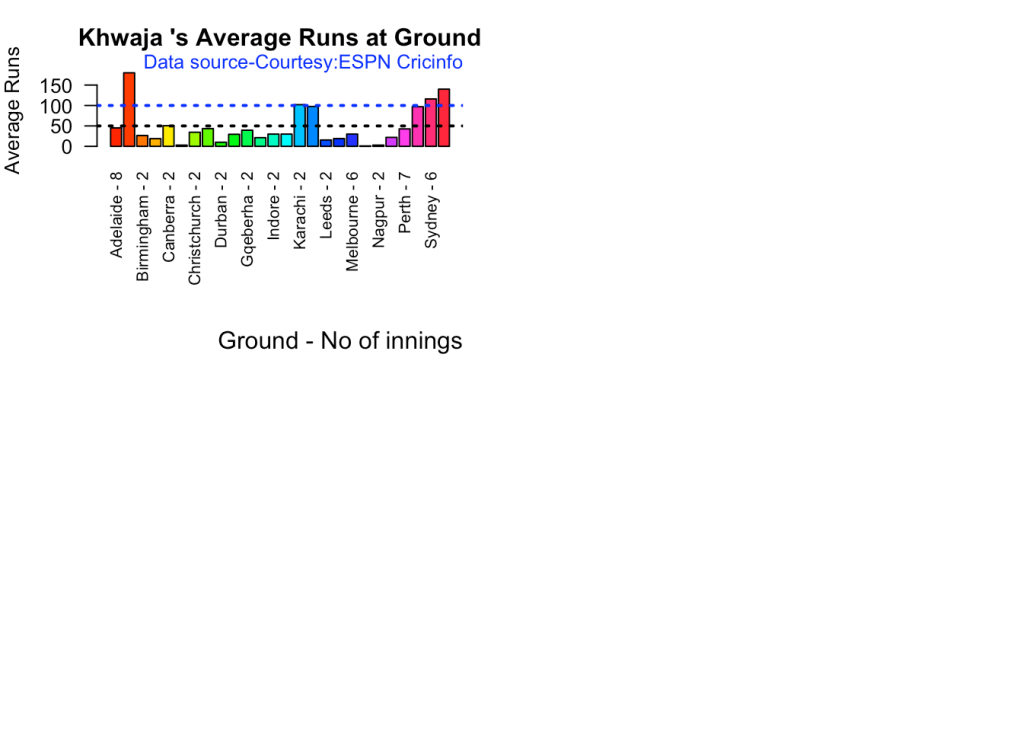Select the "Average Runs" y-axis label
Screen dimensions: 1023x731
13,110
